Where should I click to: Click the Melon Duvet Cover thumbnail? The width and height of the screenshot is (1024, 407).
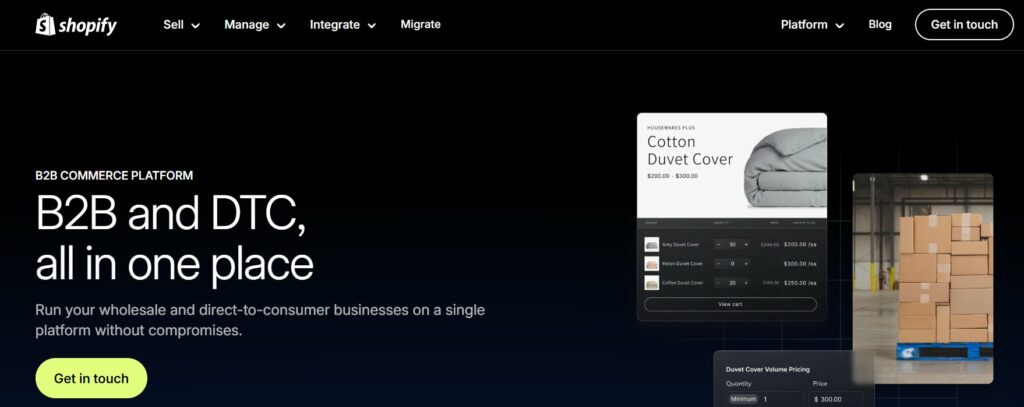tap(652, 263)
